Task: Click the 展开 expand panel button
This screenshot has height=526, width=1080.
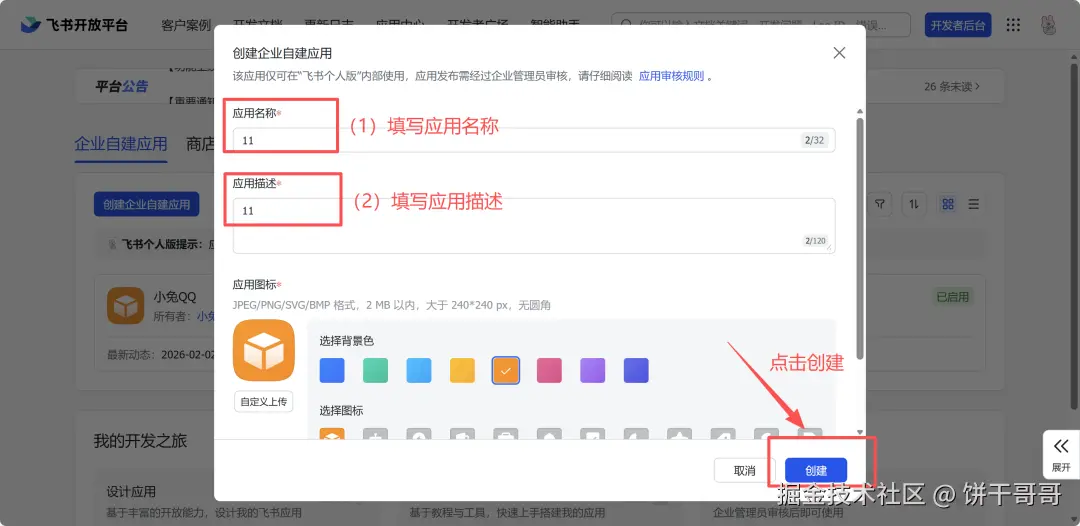Action: [1061, 454]
